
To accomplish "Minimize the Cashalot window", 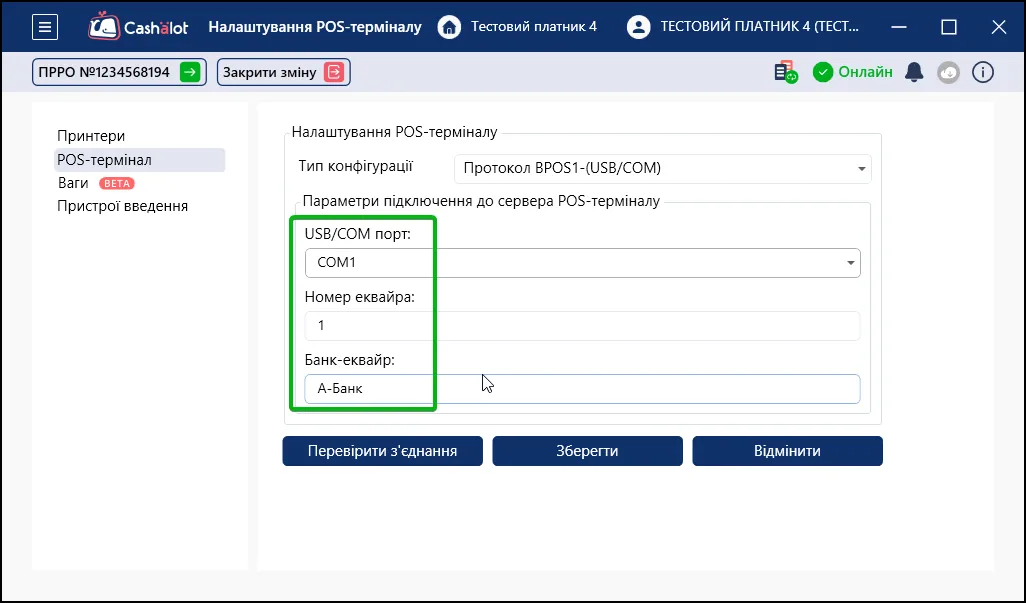I will click(x=899, y=27).
